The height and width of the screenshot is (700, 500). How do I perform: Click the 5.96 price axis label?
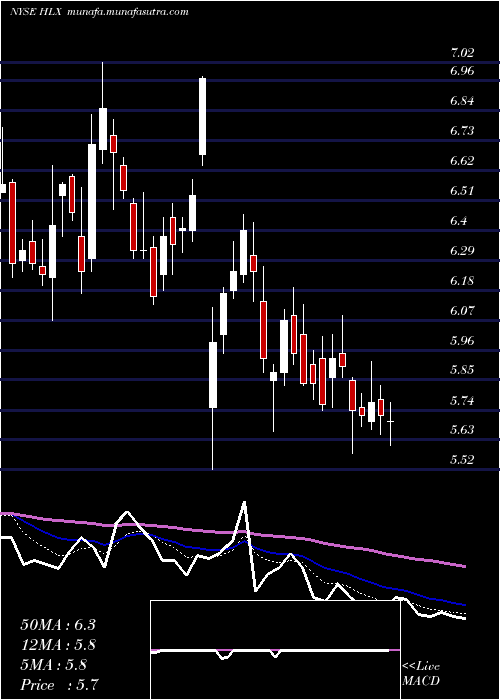point(462,340)
